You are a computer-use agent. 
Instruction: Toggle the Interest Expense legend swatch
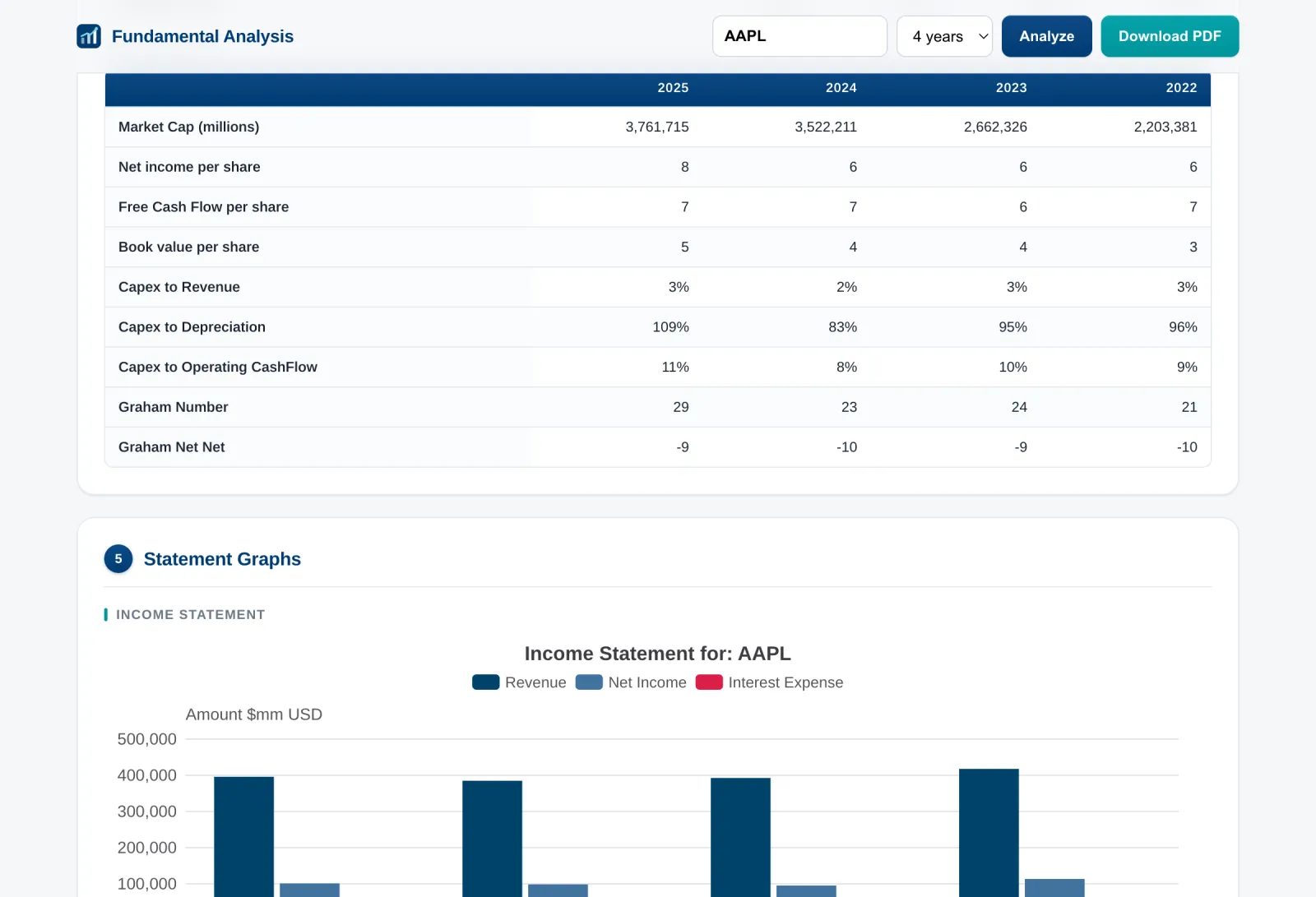coord(709,682)
